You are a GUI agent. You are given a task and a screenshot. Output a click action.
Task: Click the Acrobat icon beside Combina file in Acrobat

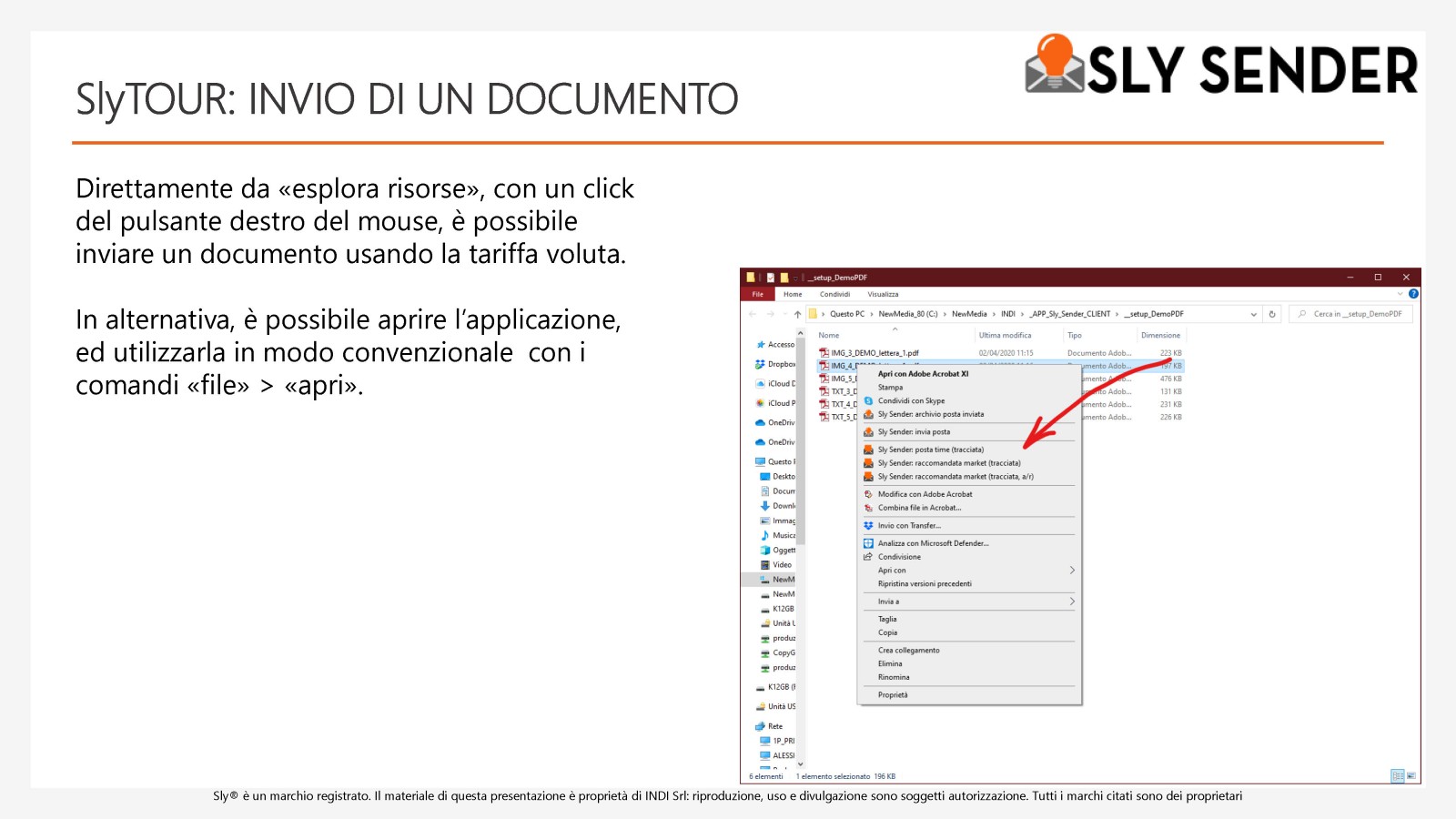click(x=868, y=508)
